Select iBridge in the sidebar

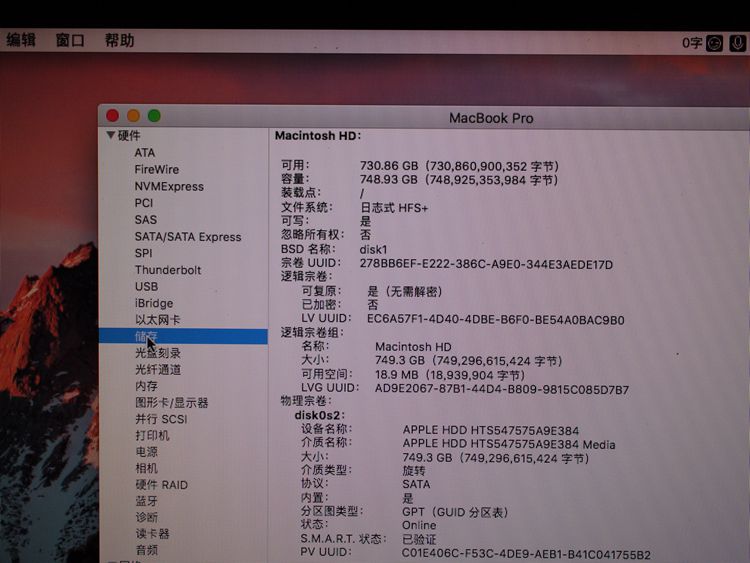[x=154, y=303]
